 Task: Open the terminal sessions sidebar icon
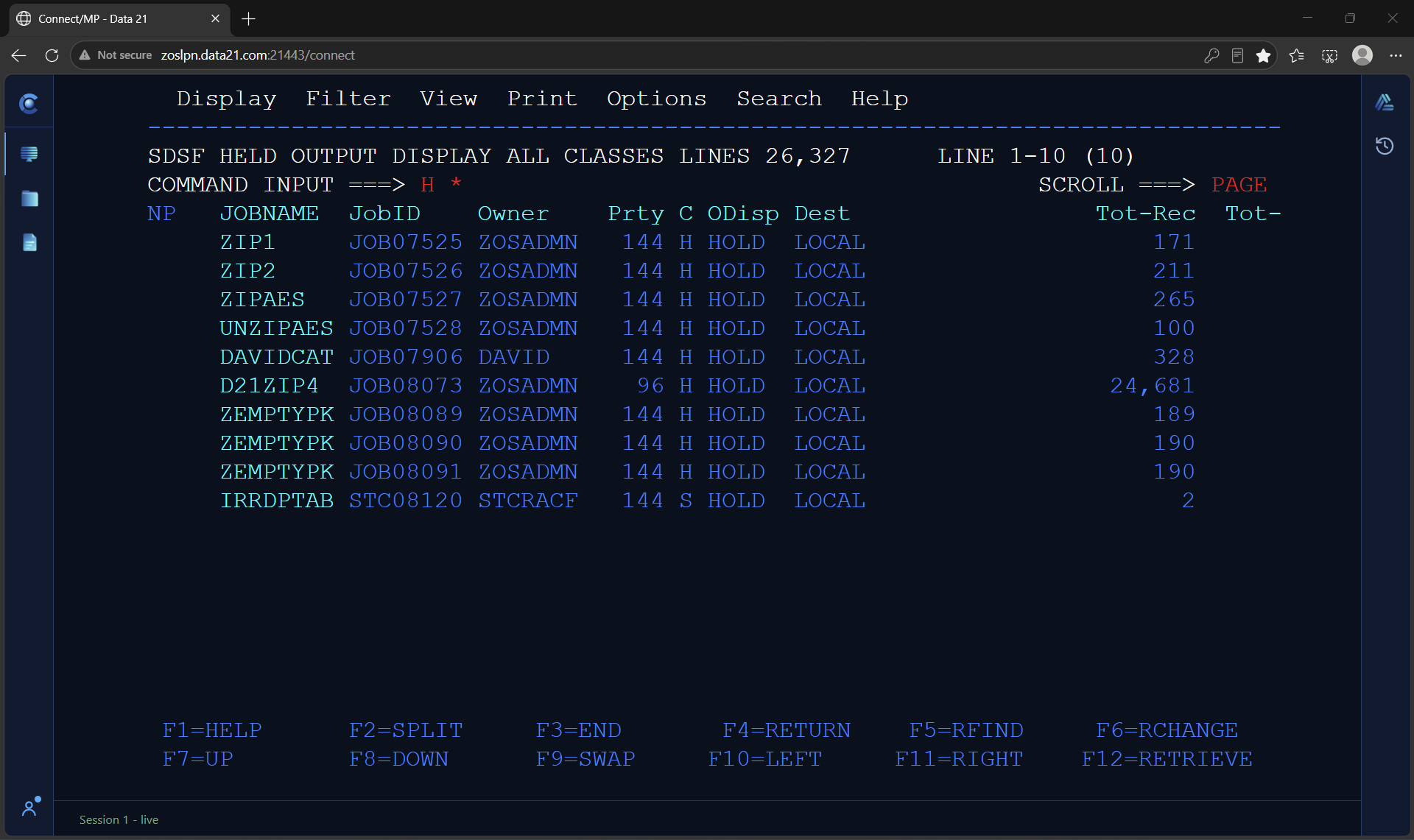pos(29,154)
